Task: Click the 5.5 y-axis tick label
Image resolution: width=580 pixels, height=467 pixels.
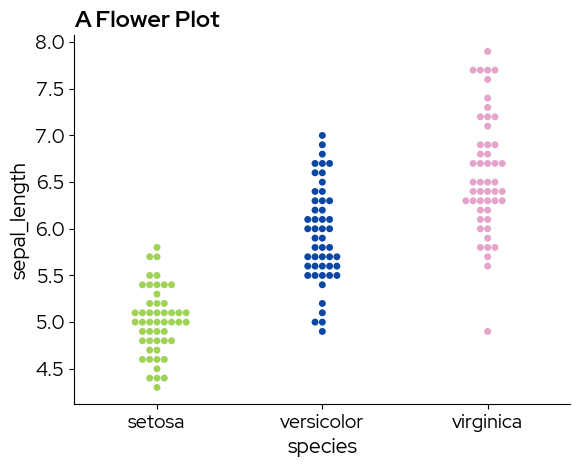Action: [51, 276]
